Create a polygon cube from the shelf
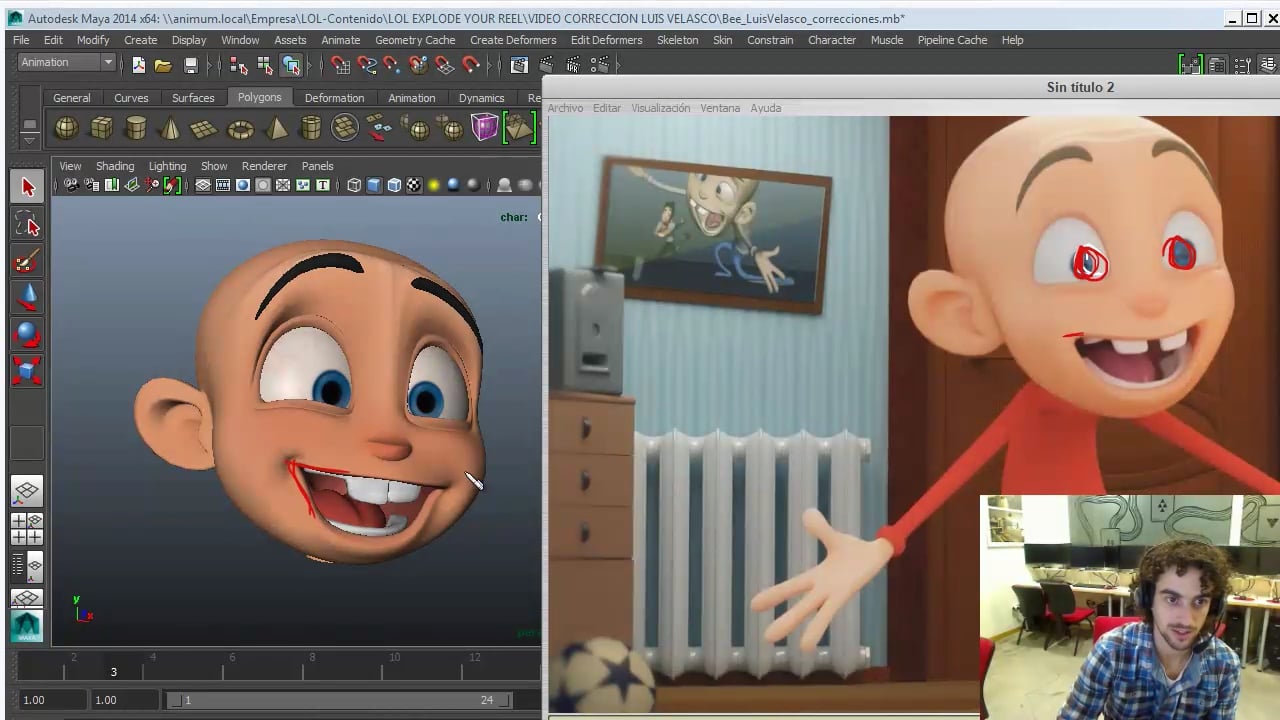1280x720 pixels. click(x=101, y=128)
